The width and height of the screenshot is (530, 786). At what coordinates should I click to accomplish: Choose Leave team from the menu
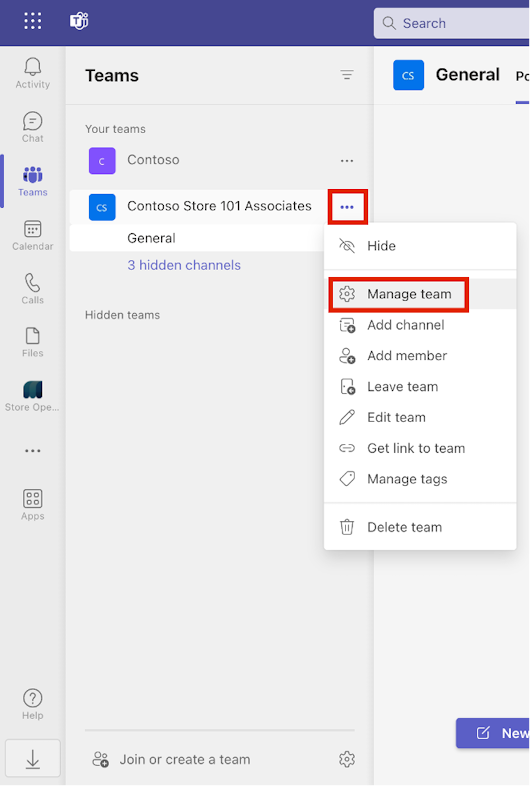[x=420, y=386]
